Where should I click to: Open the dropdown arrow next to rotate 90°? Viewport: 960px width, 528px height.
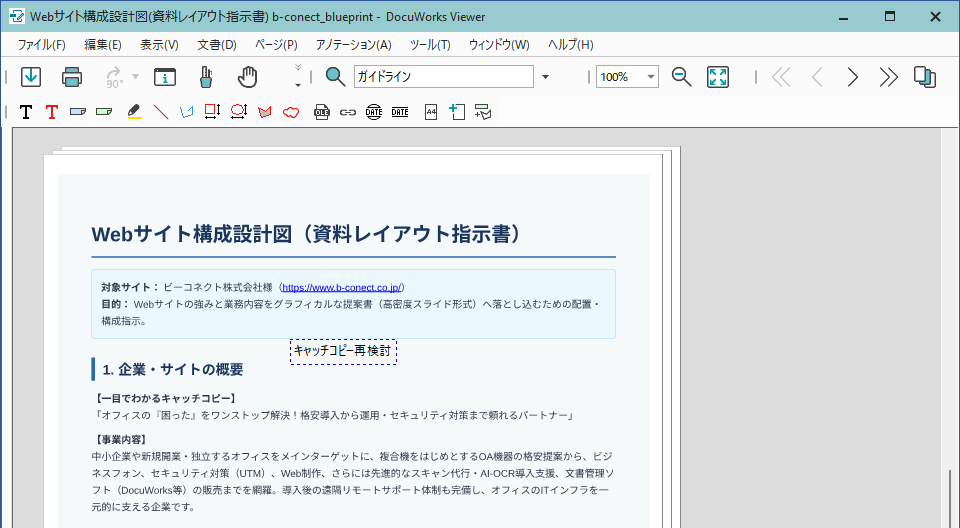pyautogui.click(x=135, y=77)
